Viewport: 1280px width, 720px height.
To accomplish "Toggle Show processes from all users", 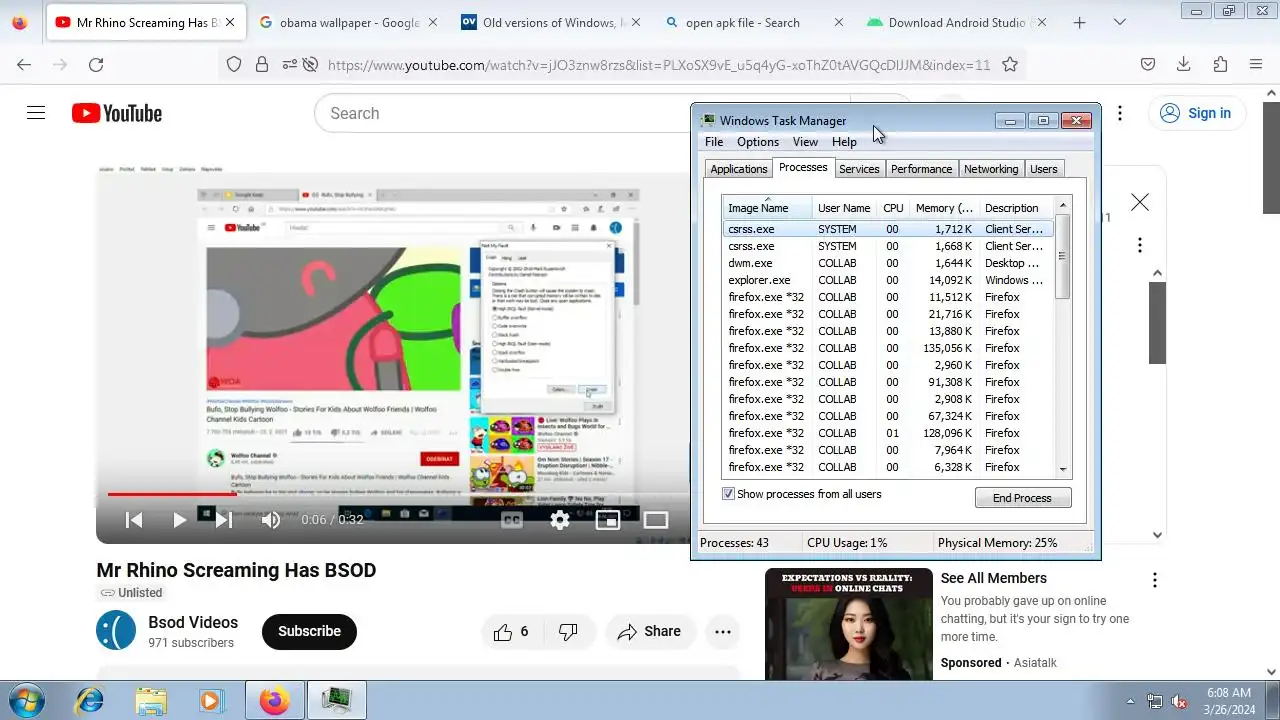I will (801, 494).
